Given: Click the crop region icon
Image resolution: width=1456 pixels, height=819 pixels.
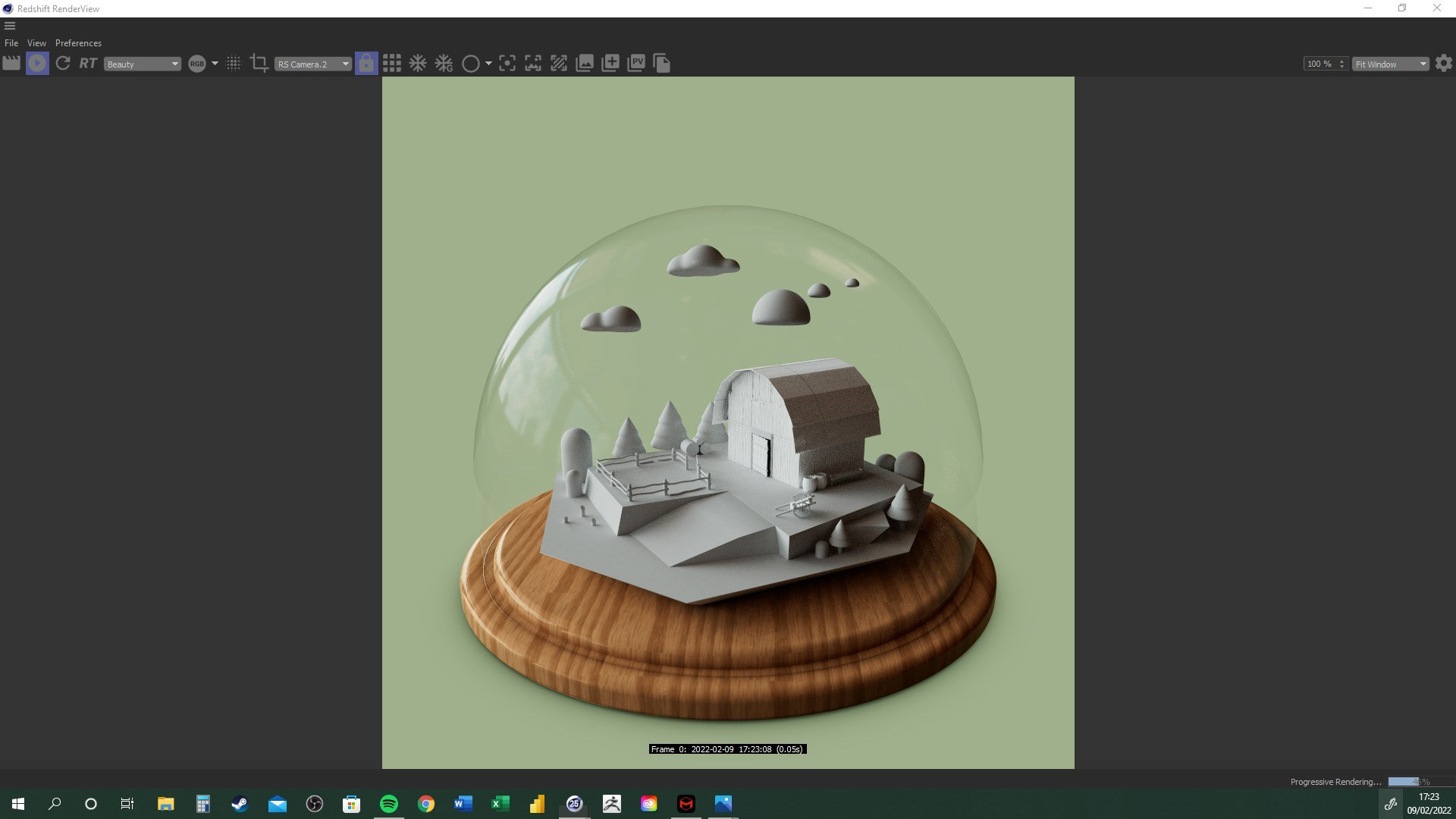Looking at the screenshot, I should (x=259, y=64).
